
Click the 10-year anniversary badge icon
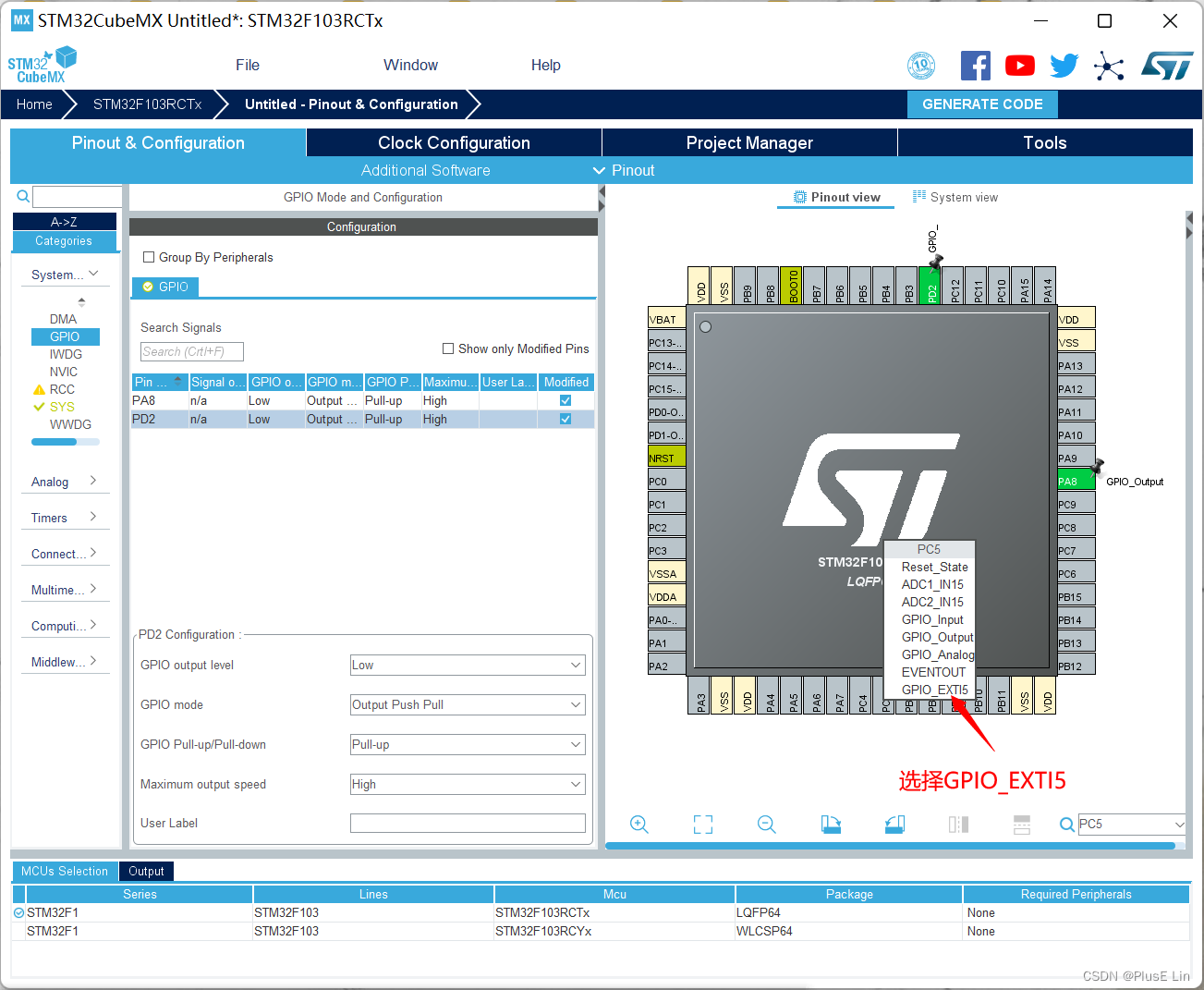click(x=921, y=66)
